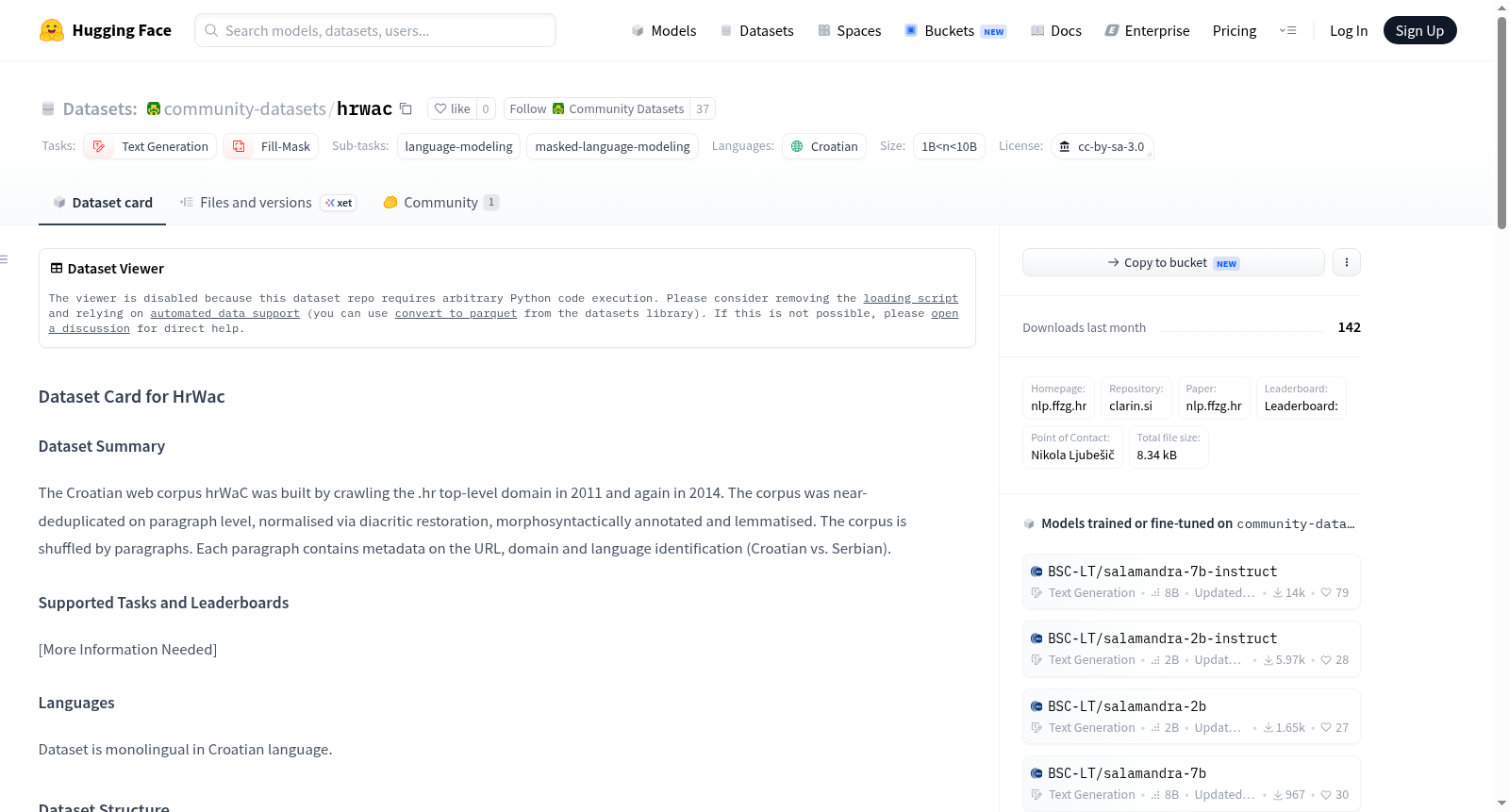Open Repository clarin.si link
This screenshot has height=812, width=1509.
point(1136,397)
